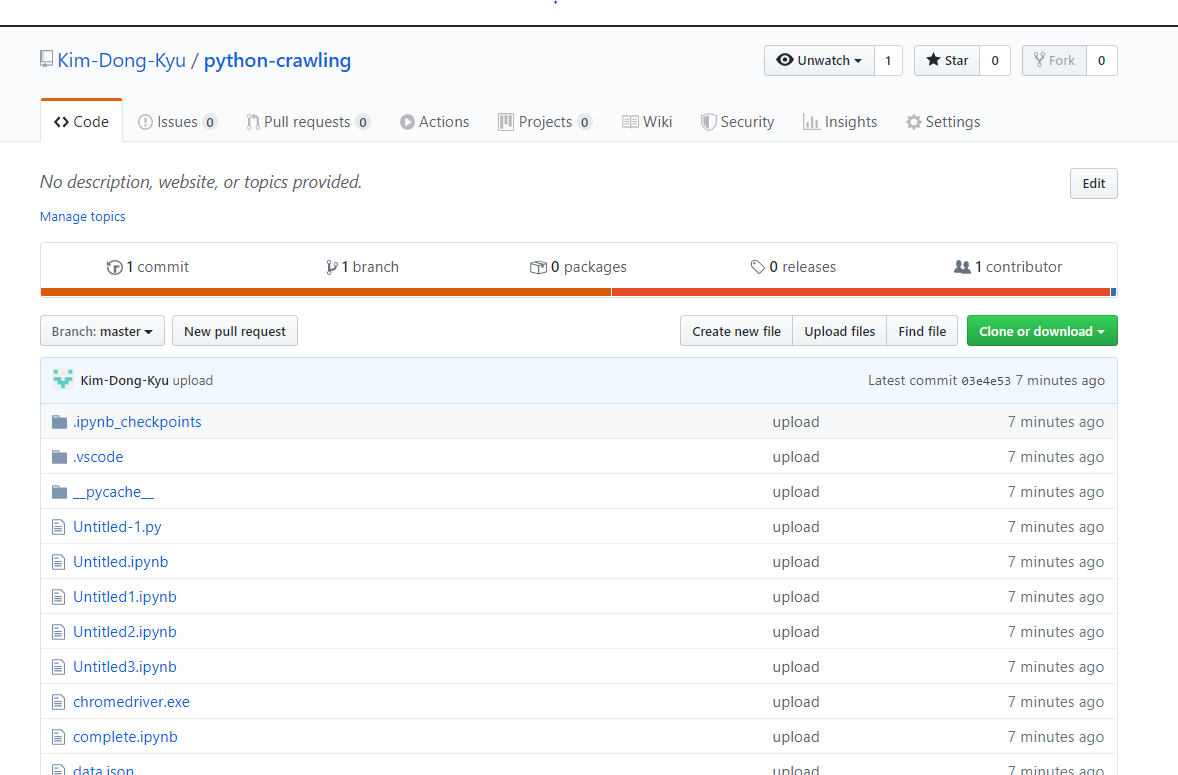Viewport: 1178px width, 775px height.
Task: Click Create new file button
Action: coord(736,331)
